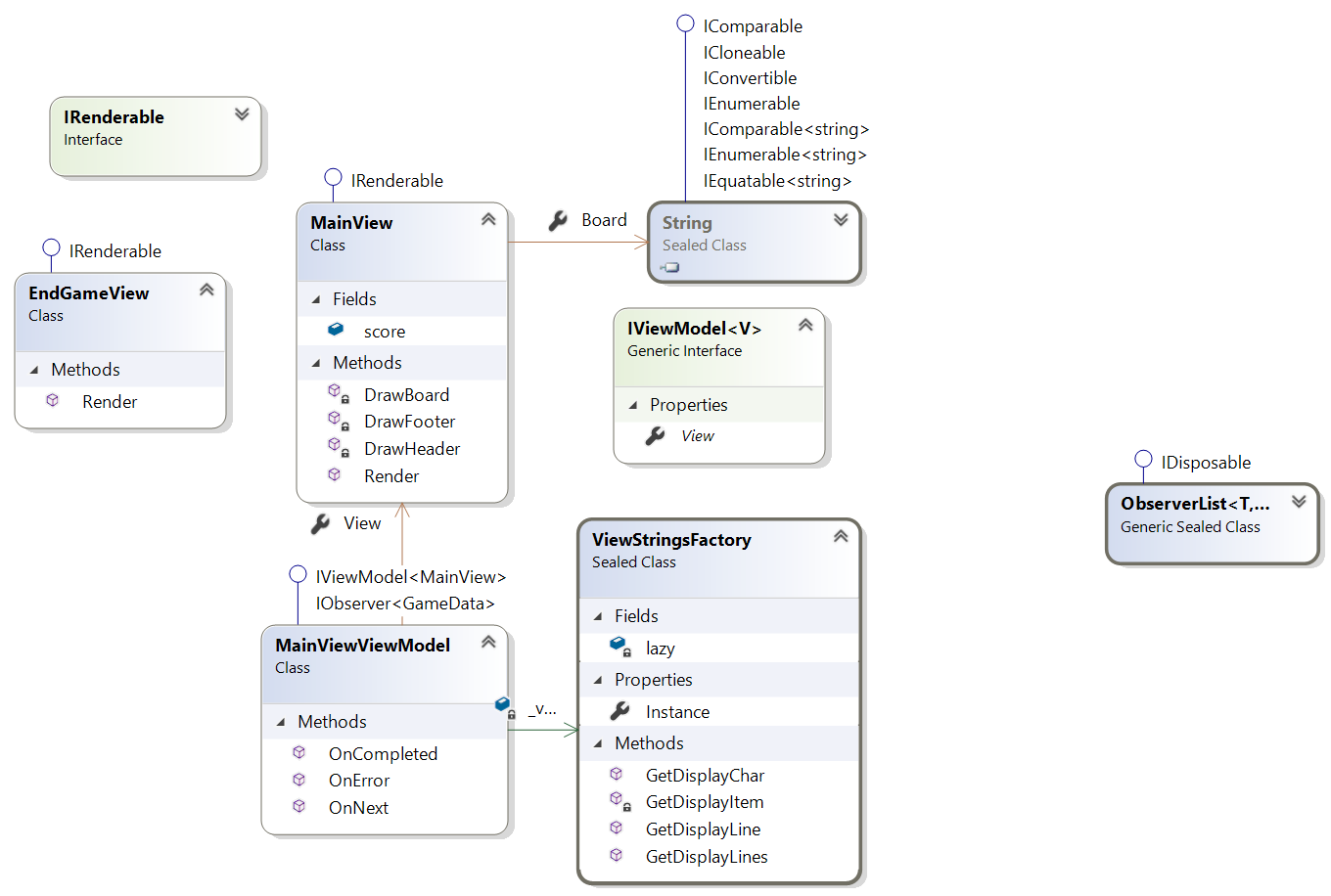
Task: Click the IComparable<string> interface label
Action: (786, 129)
